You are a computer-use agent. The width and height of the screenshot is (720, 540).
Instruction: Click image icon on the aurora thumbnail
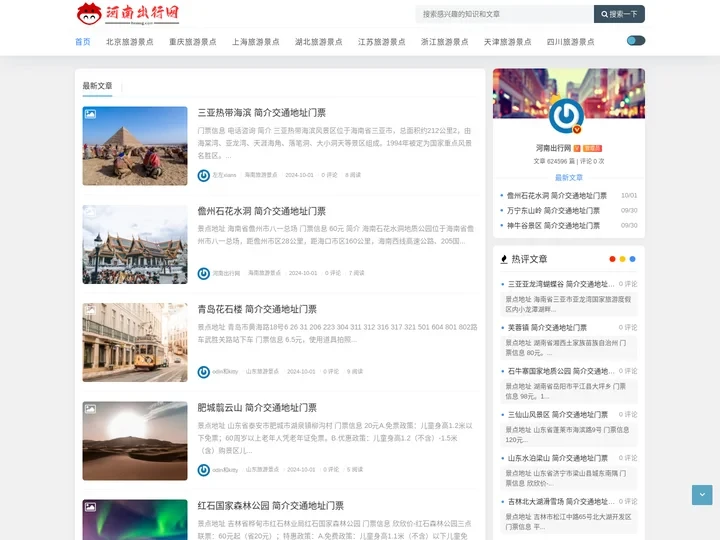point(90,507)
